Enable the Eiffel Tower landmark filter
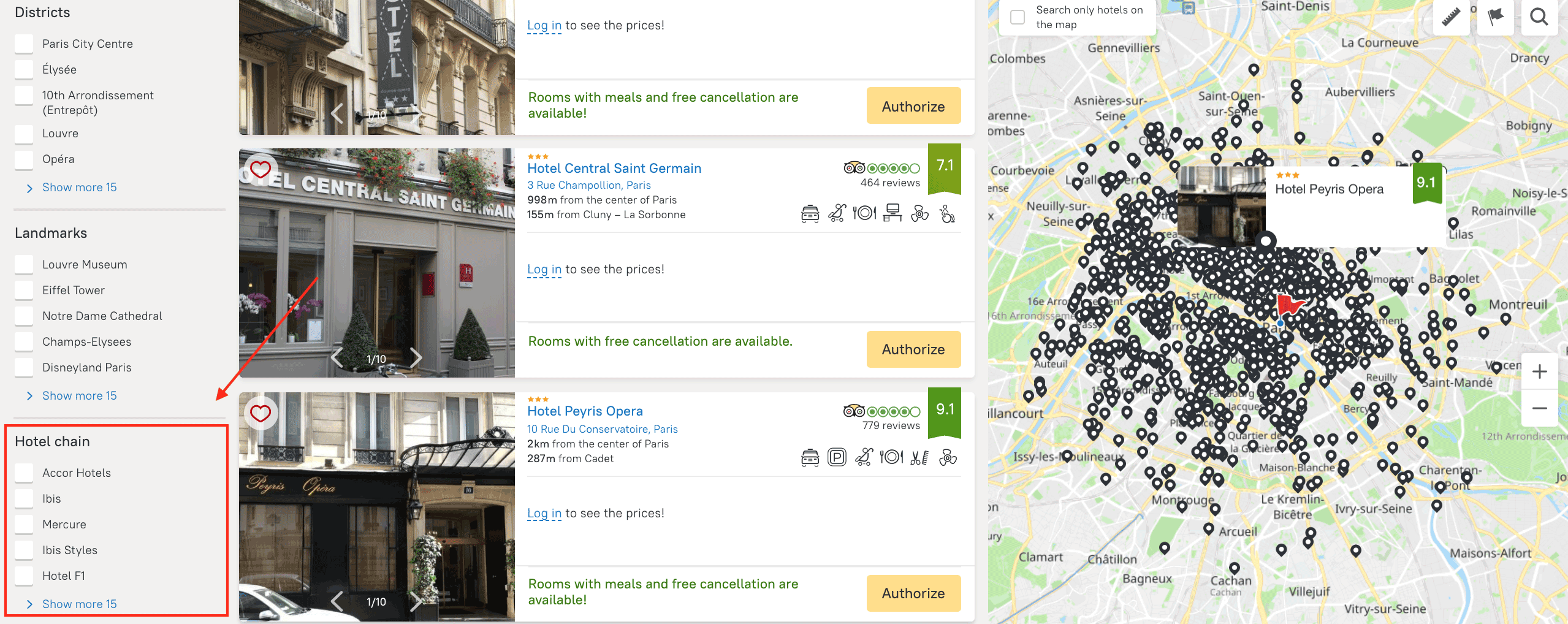The width and height of the screenshot is (1568, 624). click(25, 290)
